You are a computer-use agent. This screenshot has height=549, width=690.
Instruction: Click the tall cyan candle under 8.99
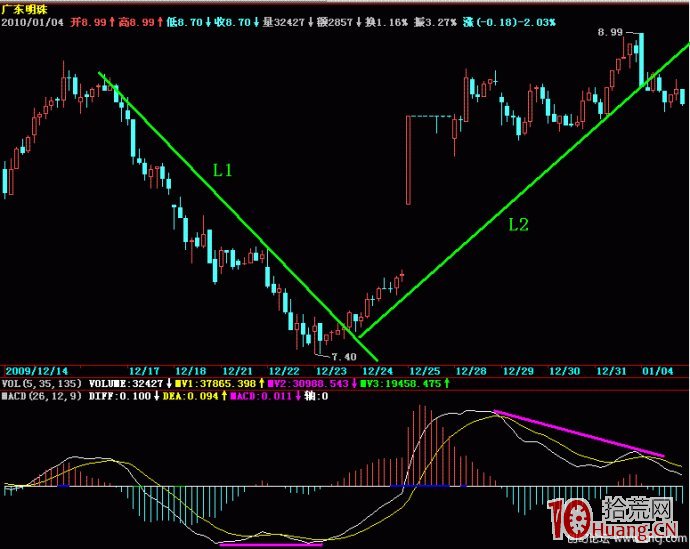pyautogui.click(x=642, y=59)
